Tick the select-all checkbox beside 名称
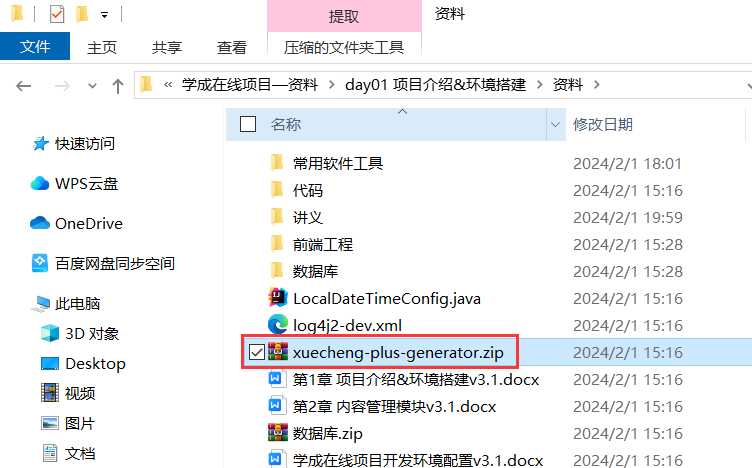 click(x=247, y=124)
